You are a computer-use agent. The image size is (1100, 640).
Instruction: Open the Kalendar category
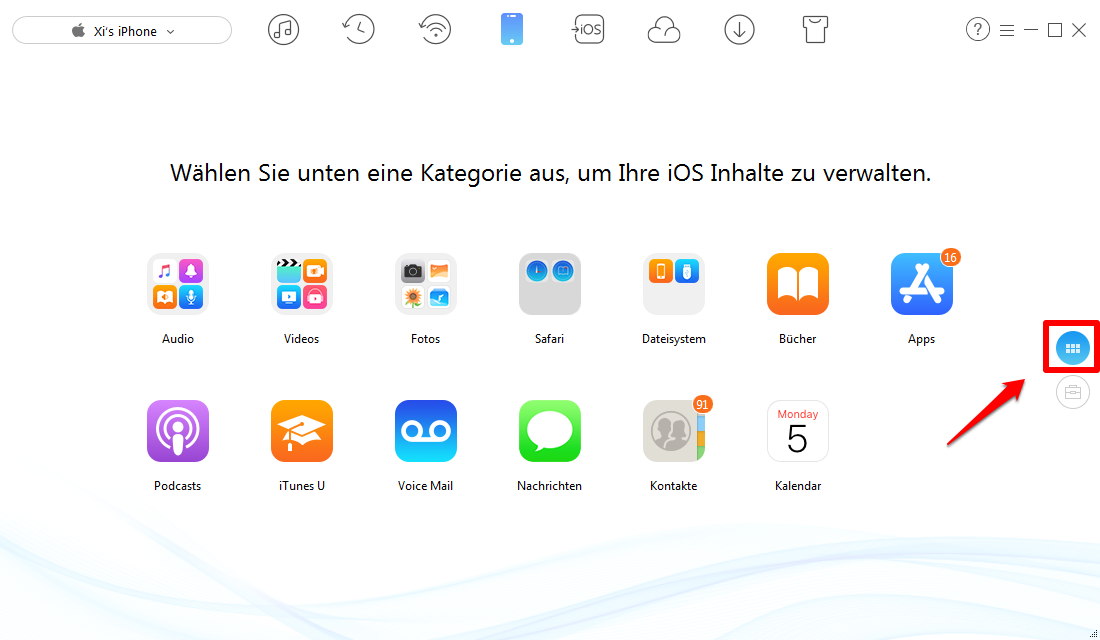coord(798,431)
